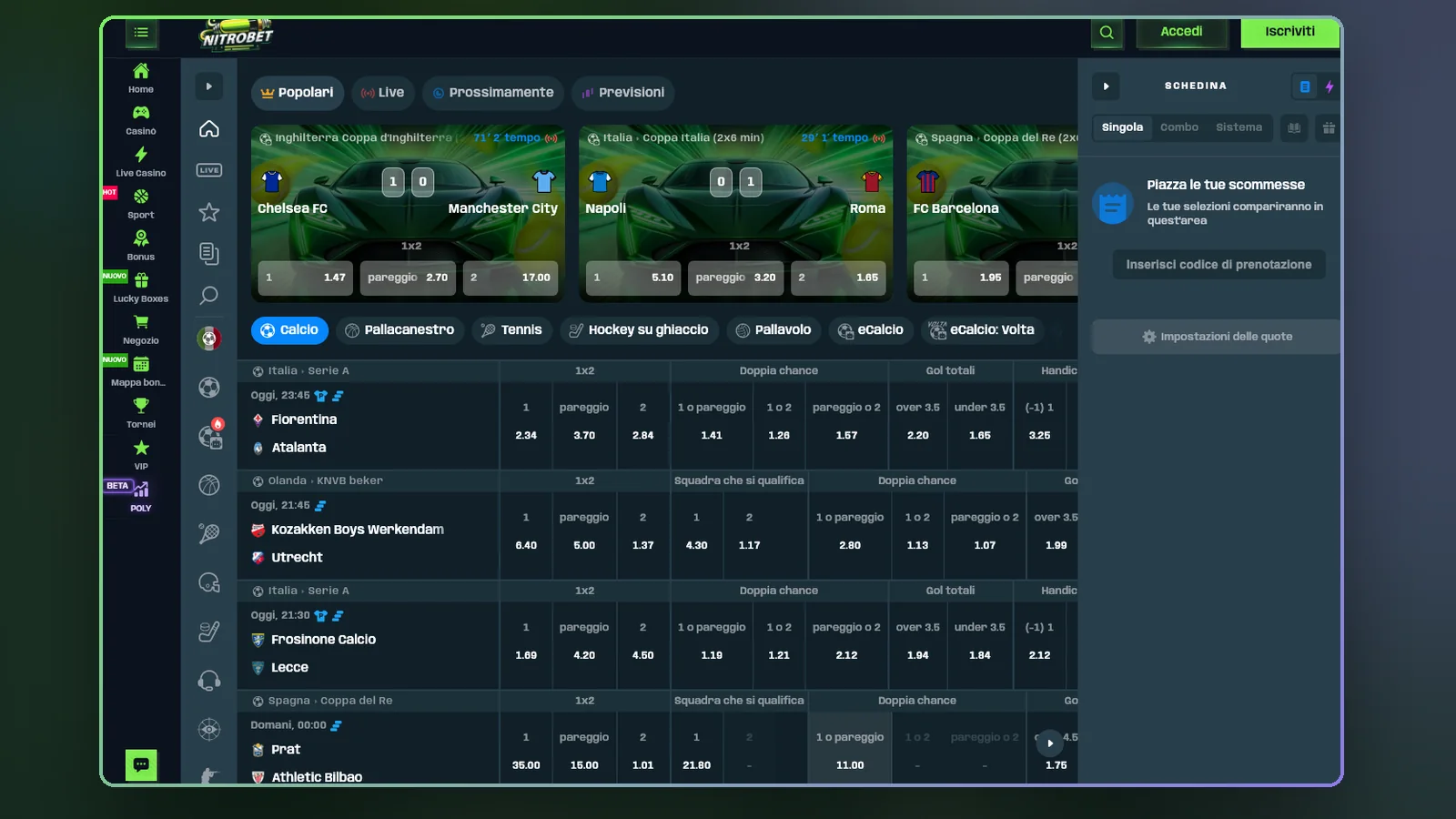Go to Home in left sidebar
1456x819 pixels.
click(x=141, y=78)
